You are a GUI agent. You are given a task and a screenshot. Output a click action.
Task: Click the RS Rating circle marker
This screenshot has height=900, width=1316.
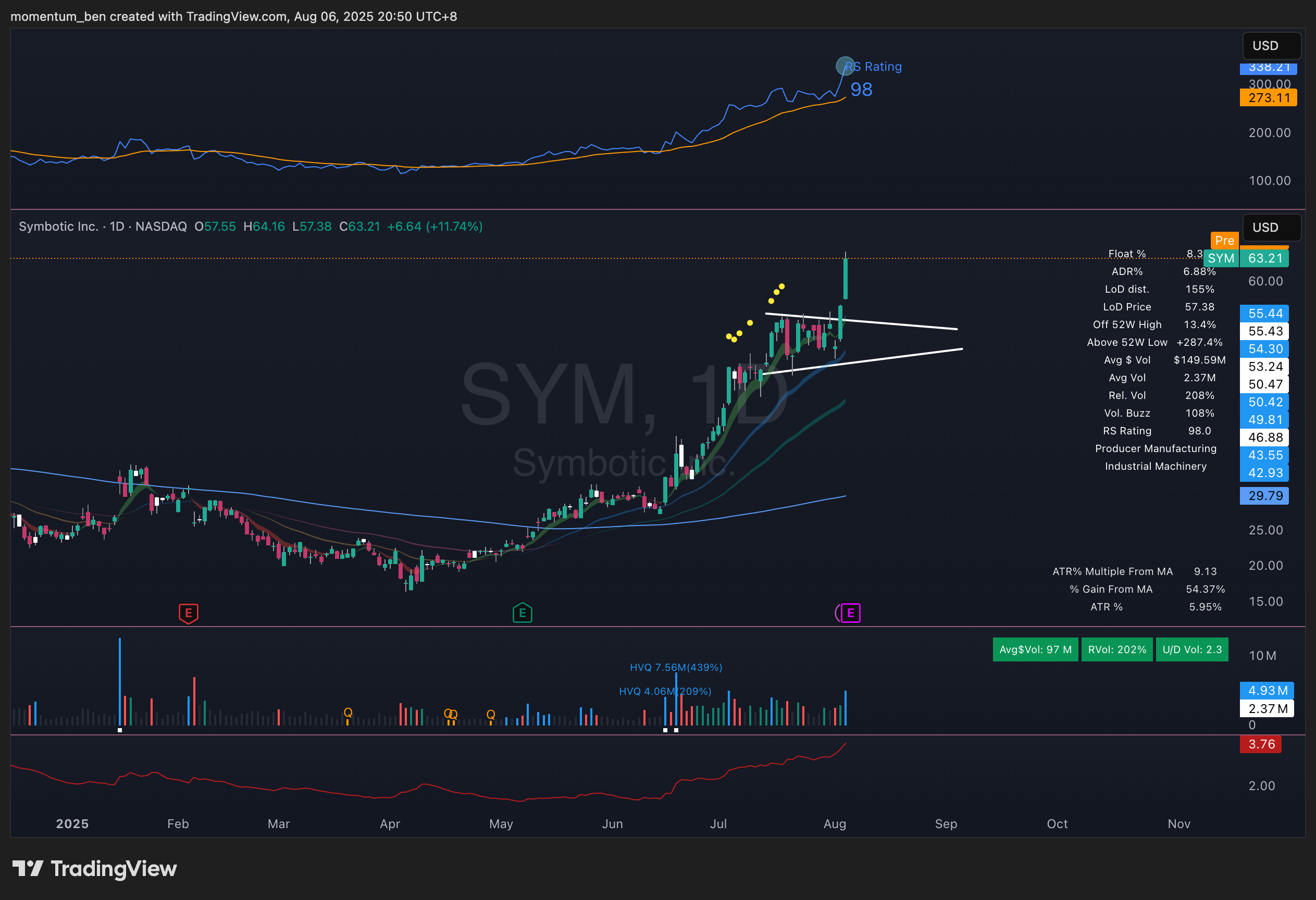(845, 66)
